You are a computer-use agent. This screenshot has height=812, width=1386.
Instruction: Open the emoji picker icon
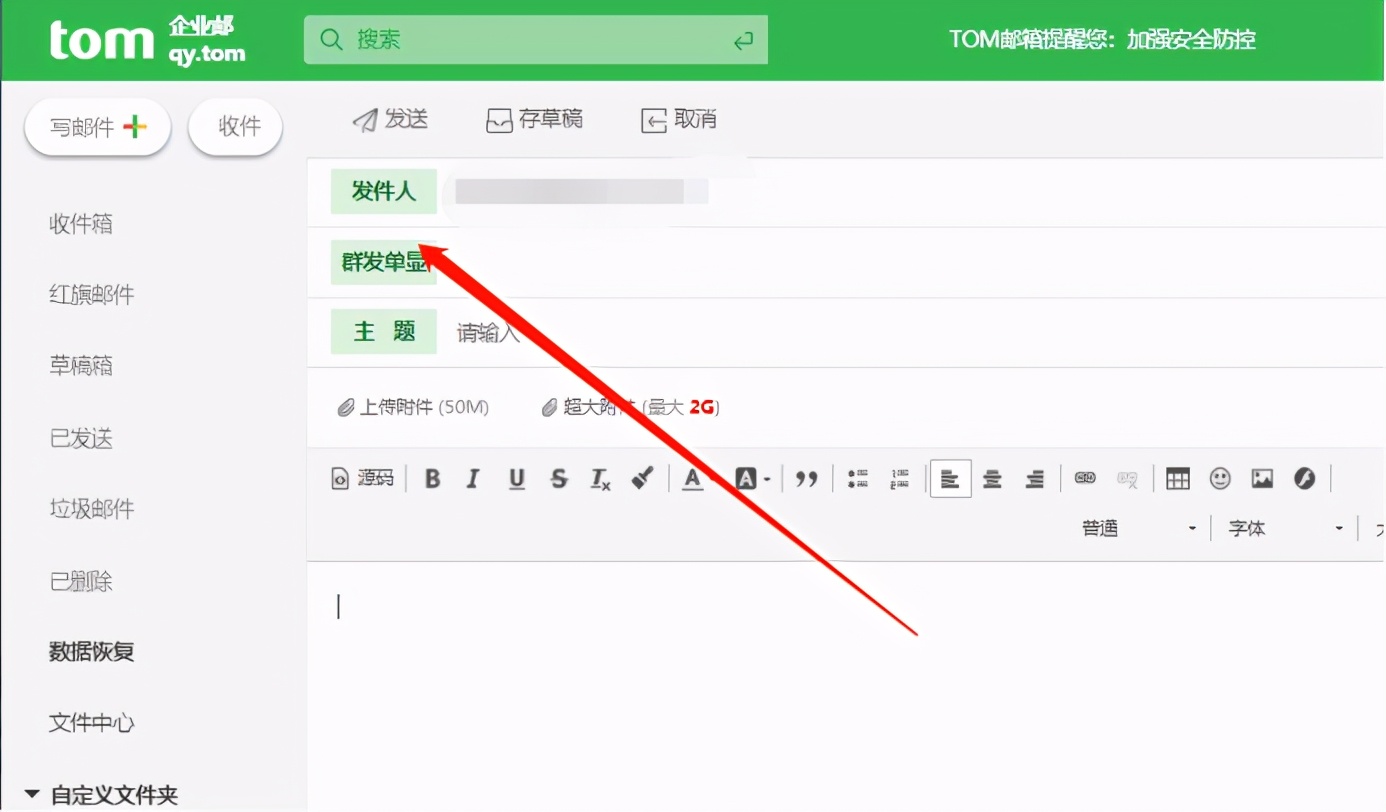pos(1220,479)
